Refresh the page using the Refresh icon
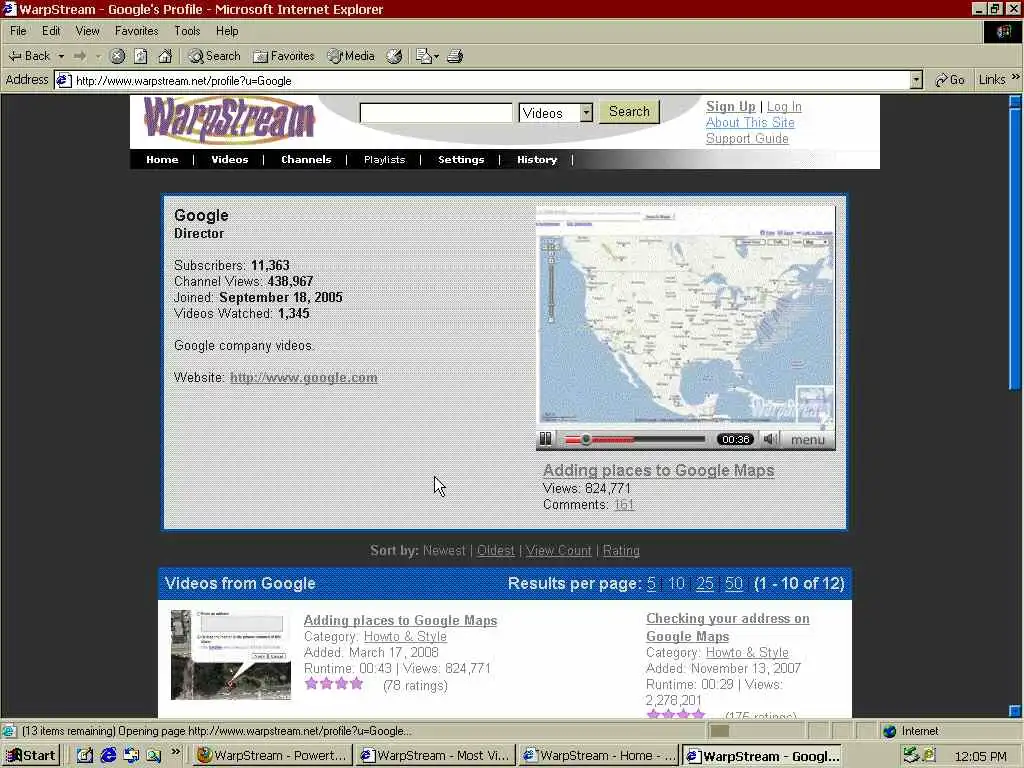Screen dimensions: 1024x768 pyautogui.click(x=140, y=56)
